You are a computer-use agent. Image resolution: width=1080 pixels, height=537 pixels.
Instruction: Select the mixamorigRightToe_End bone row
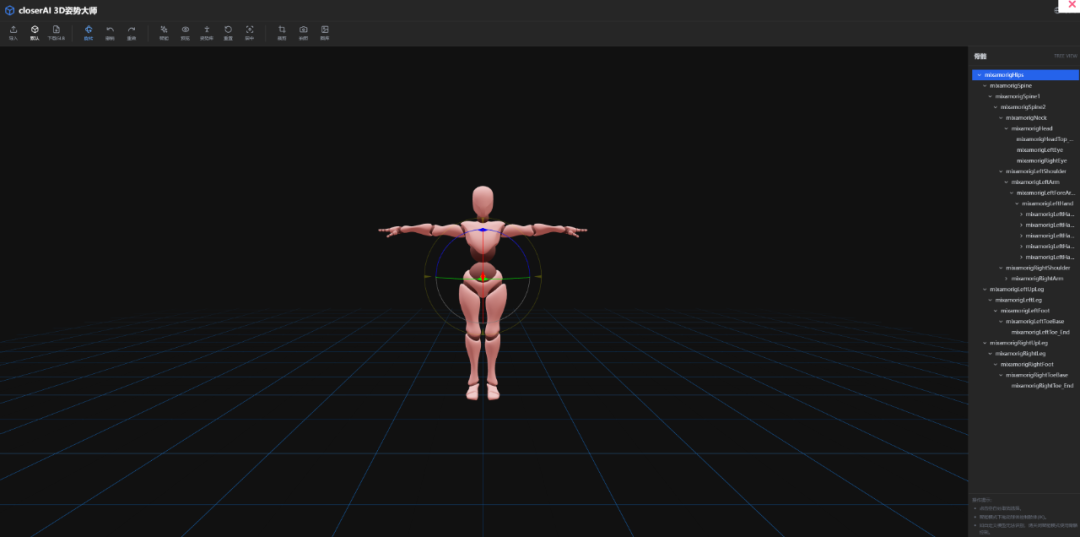pos(1025,386)
